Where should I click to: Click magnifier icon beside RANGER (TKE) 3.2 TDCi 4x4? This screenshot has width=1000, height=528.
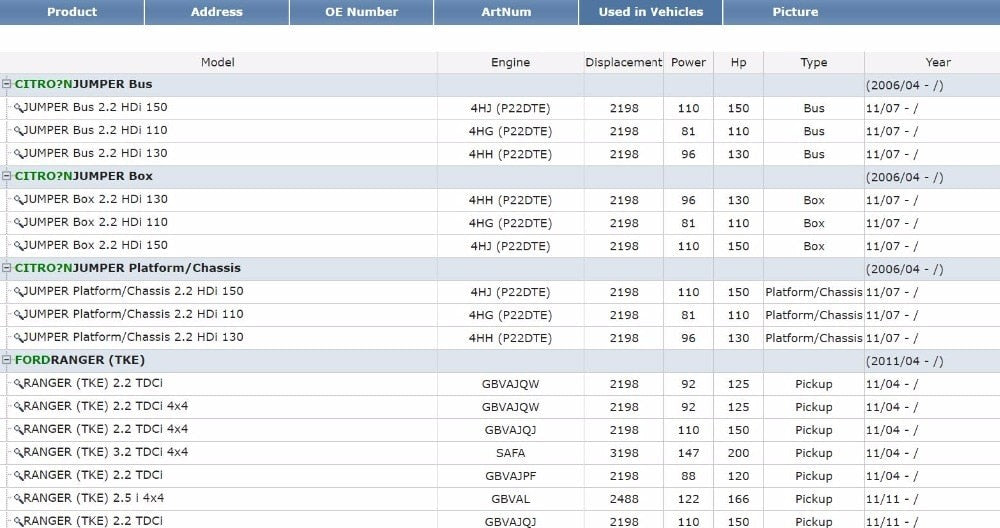(18, 453)
